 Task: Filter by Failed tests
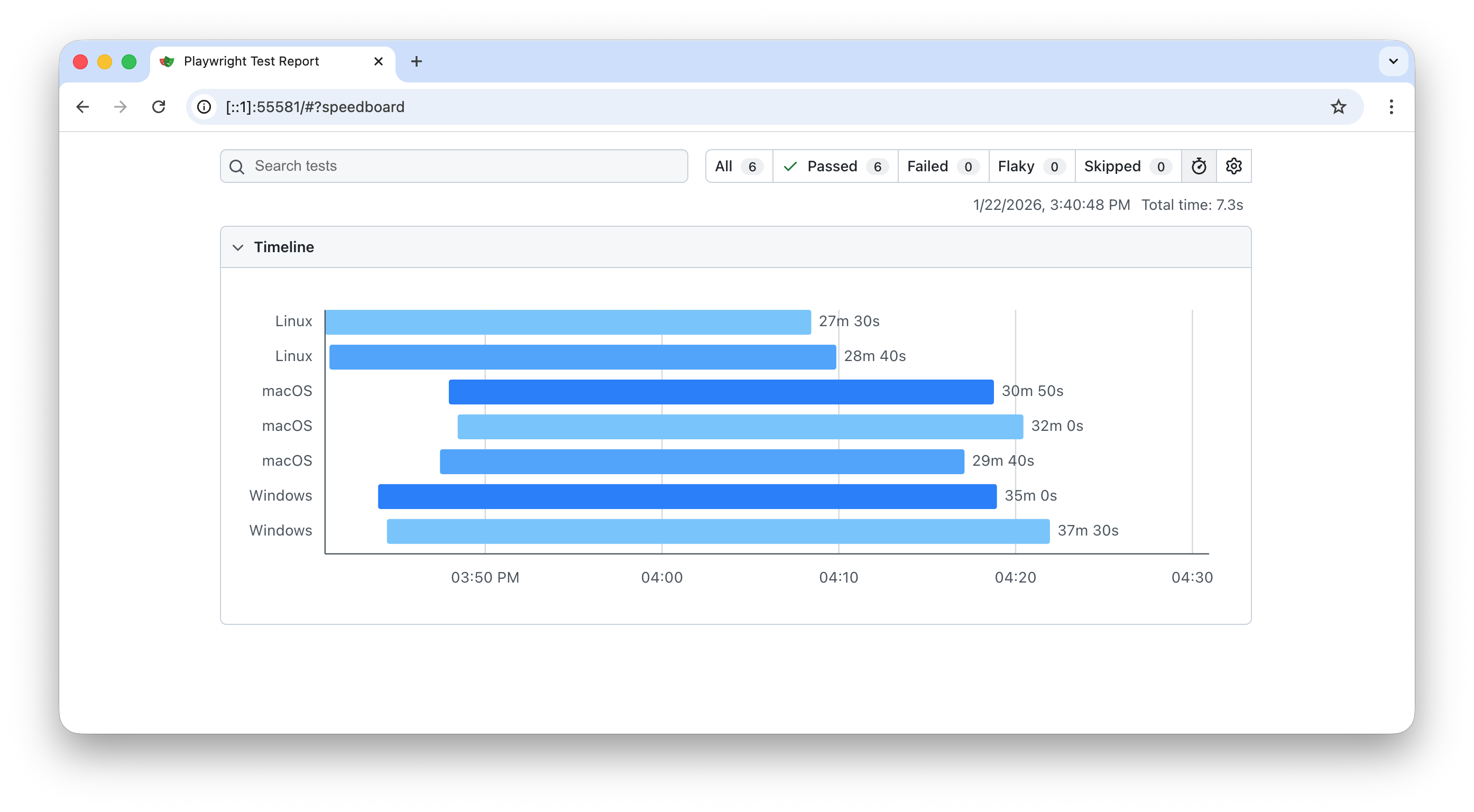point(943,167)
